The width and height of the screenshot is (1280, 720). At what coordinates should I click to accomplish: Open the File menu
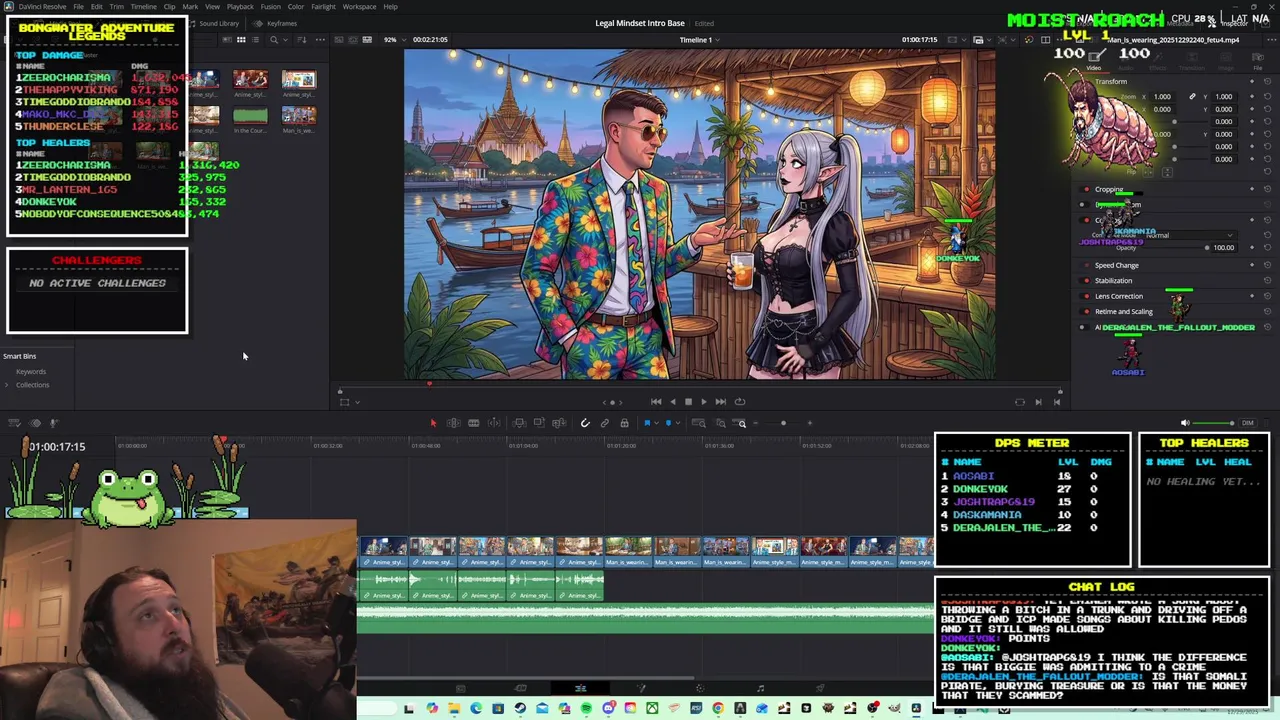pos(78,6)
